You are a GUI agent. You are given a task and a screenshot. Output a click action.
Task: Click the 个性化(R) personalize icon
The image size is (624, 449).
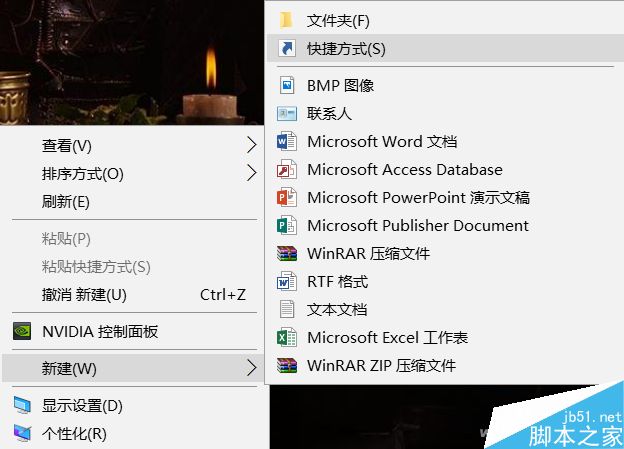pos(22,433)
